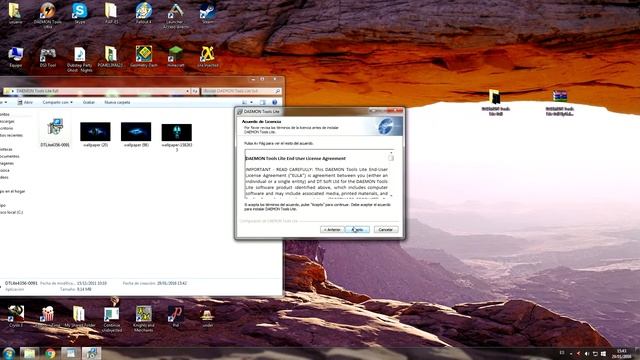This screenshot has width=640, height=360.
Task: Select the Usuario folder desktop icon
Action: 15,13
